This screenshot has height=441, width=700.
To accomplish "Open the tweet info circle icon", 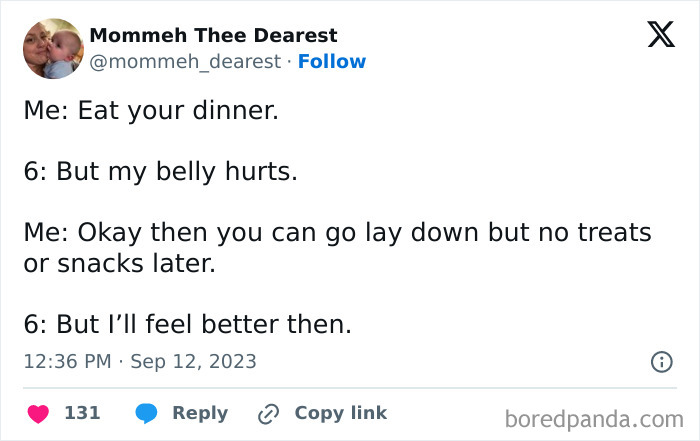I will pos(661,363).
